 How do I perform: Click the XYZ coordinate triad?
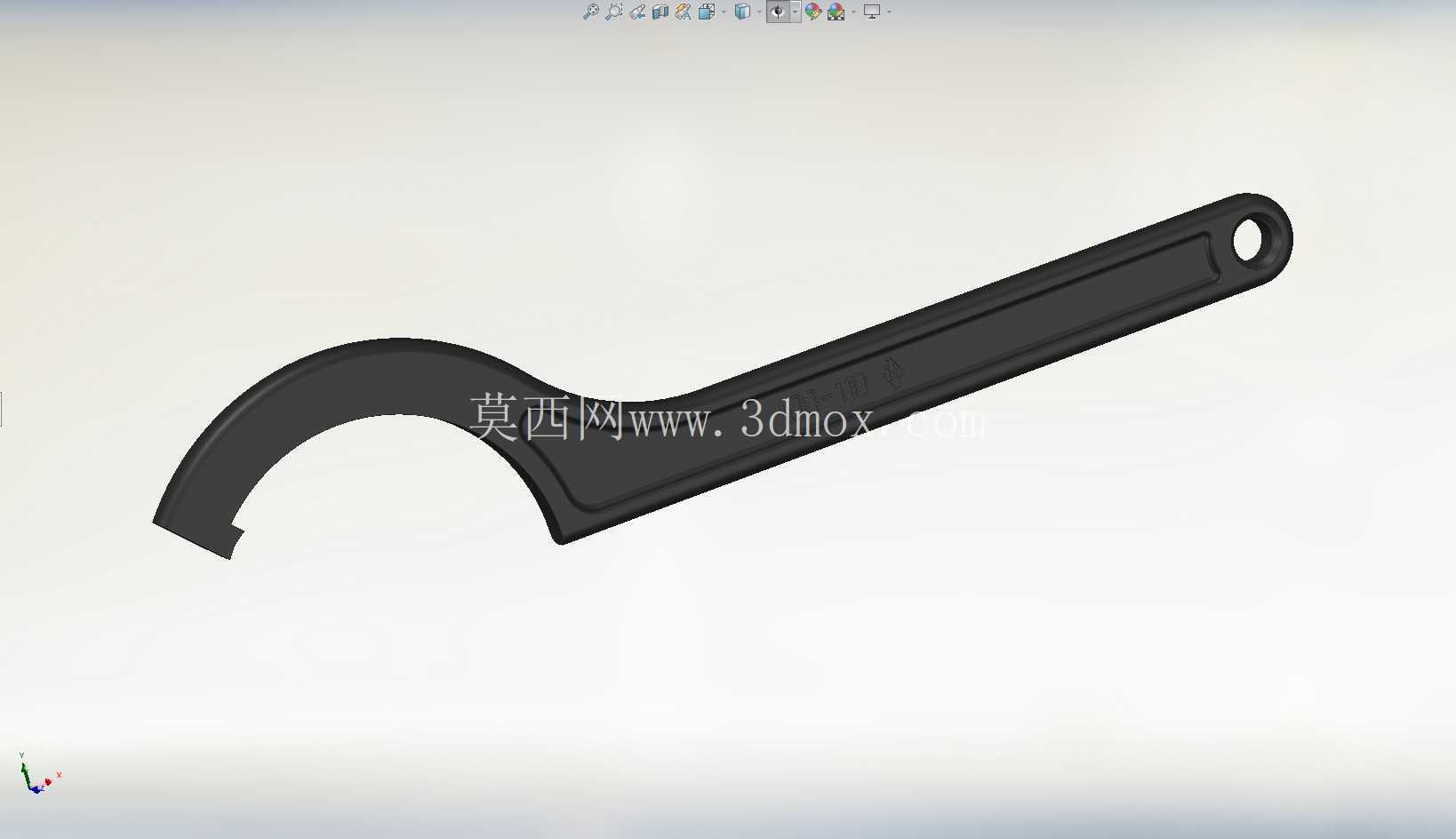(x=38, y=775)
